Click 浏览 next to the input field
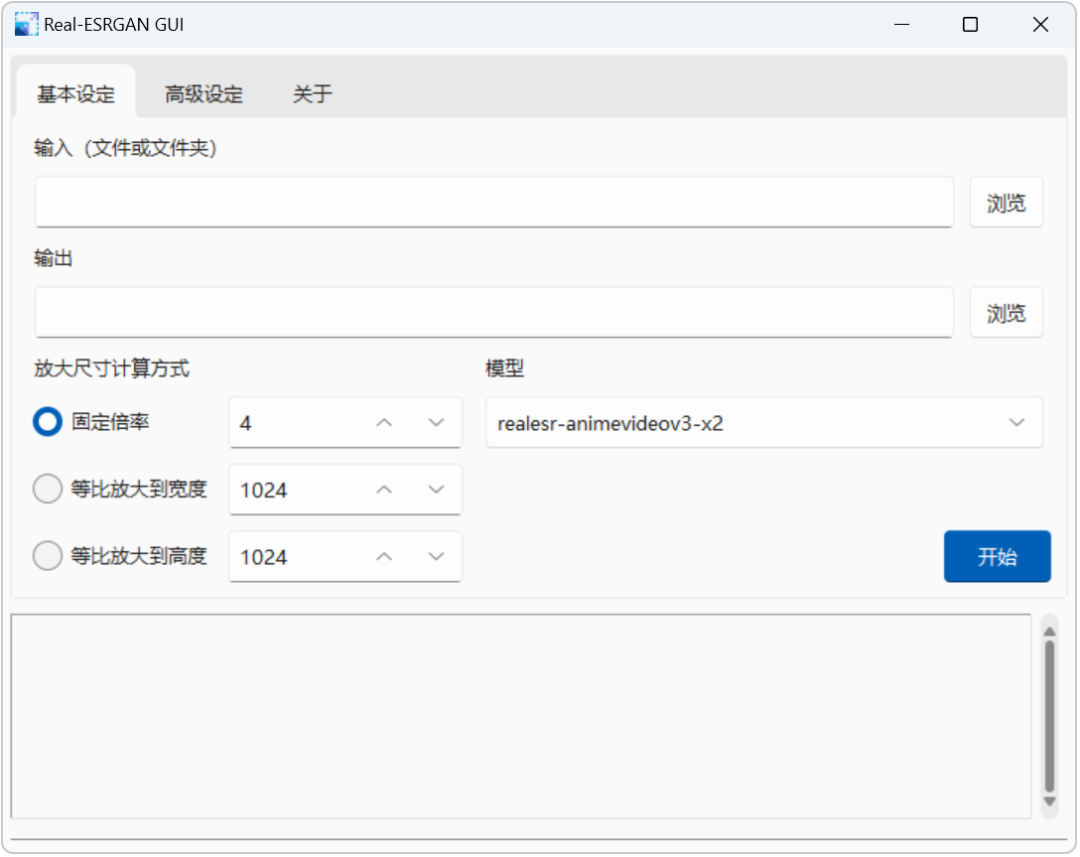Viewport: 1080px width, 857px height. tap(1006, 203)
